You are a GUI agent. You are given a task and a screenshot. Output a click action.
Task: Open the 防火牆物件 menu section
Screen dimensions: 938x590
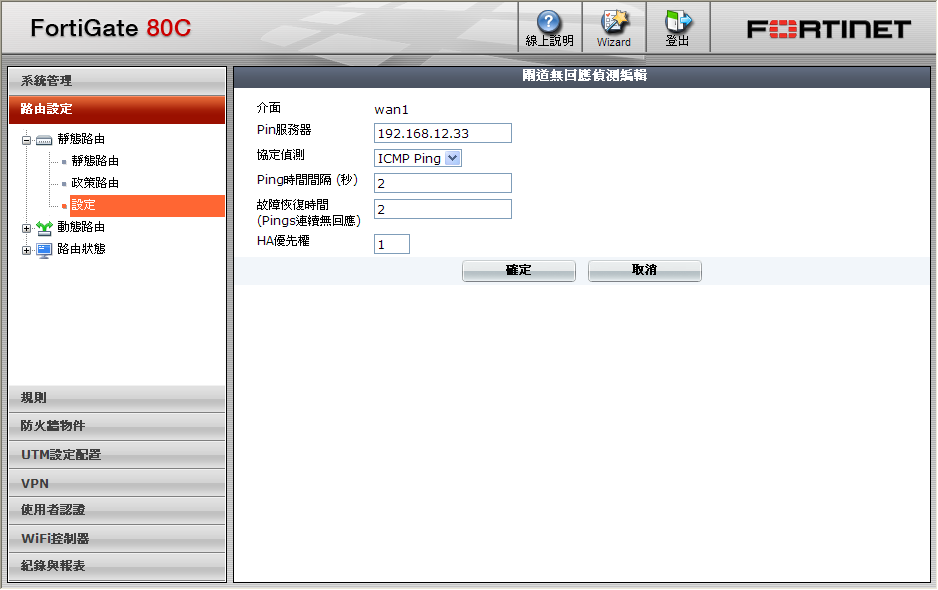117,426
